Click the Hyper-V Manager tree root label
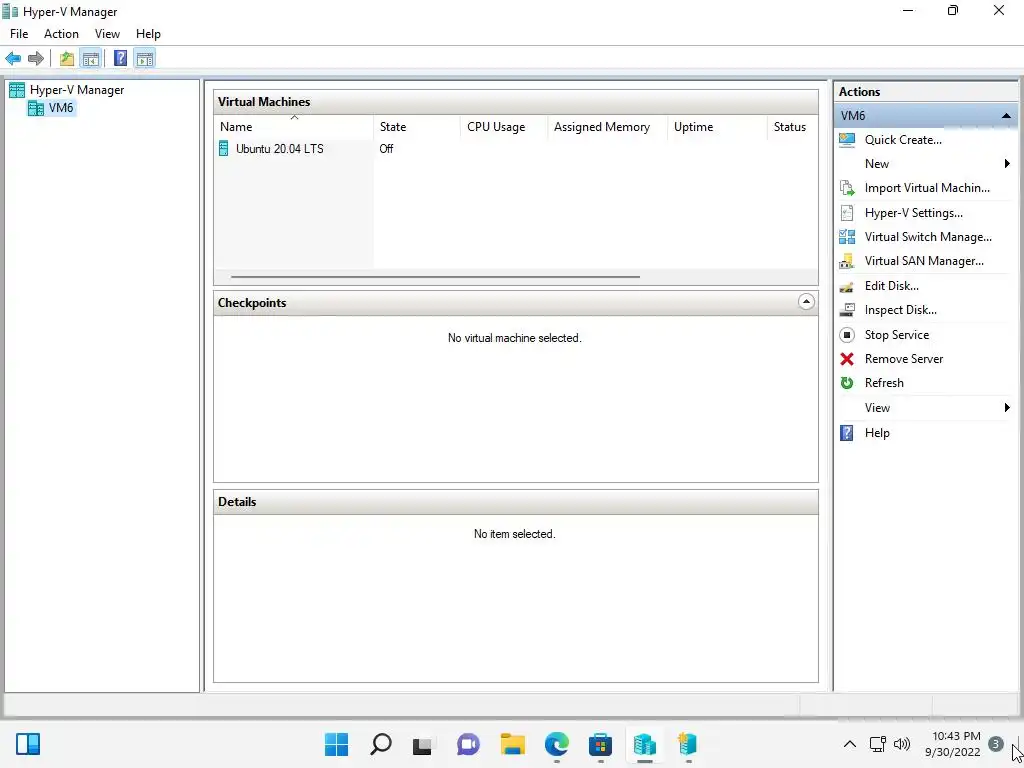 [77, 90]
